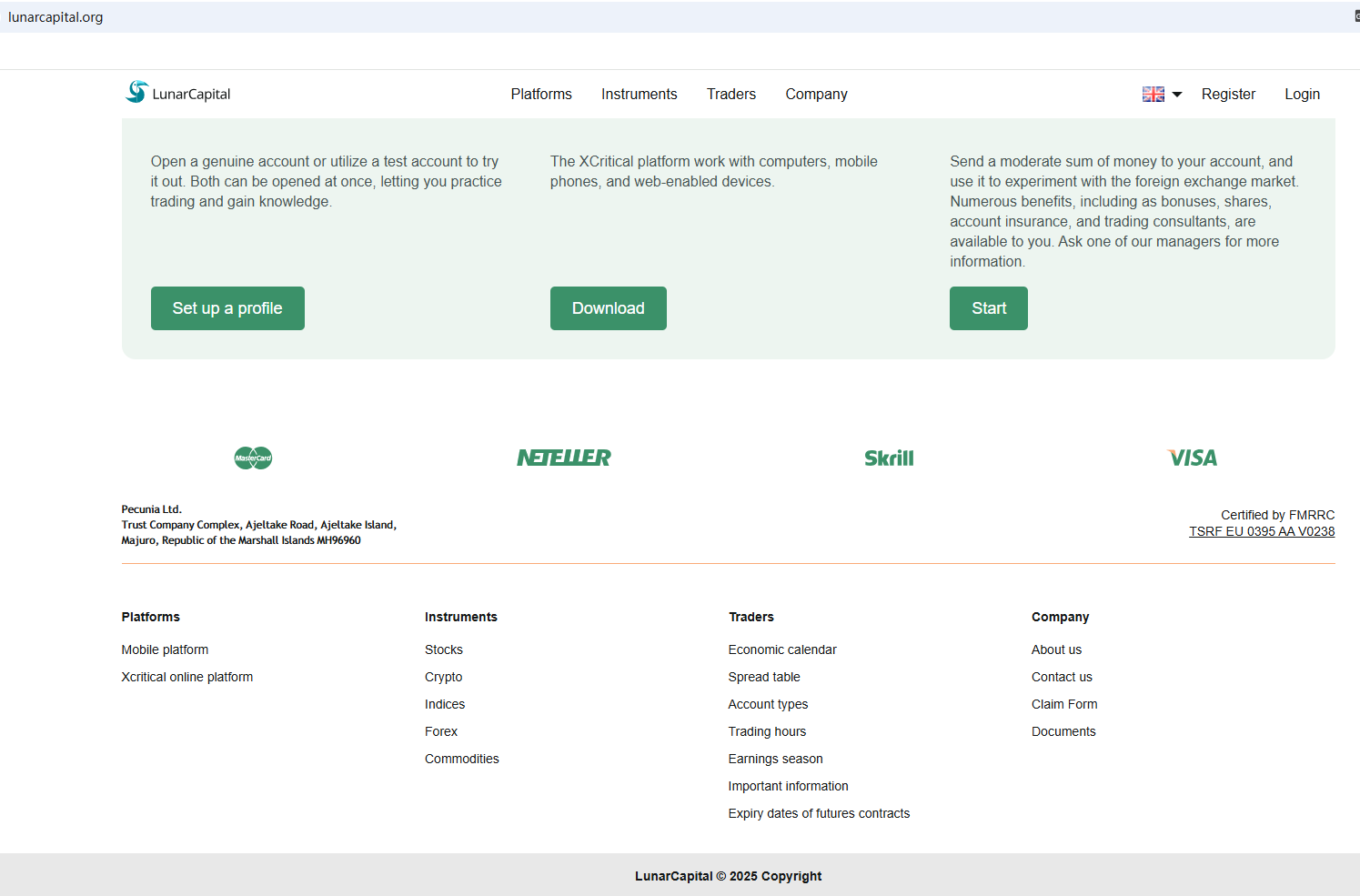The width and height of the screenshot is (1360, 896).
Task: Click the LunarCapital brand name in header
Action: [x=191, y=94]
